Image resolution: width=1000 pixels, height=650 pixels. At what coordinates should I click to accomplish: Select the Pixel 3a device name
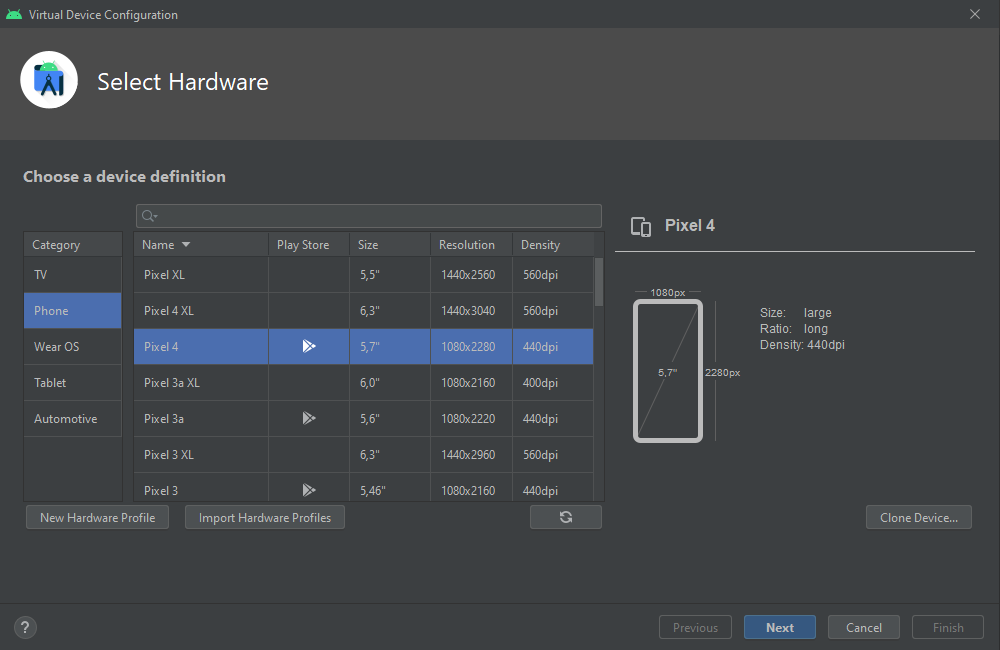(x=164, y=418)
